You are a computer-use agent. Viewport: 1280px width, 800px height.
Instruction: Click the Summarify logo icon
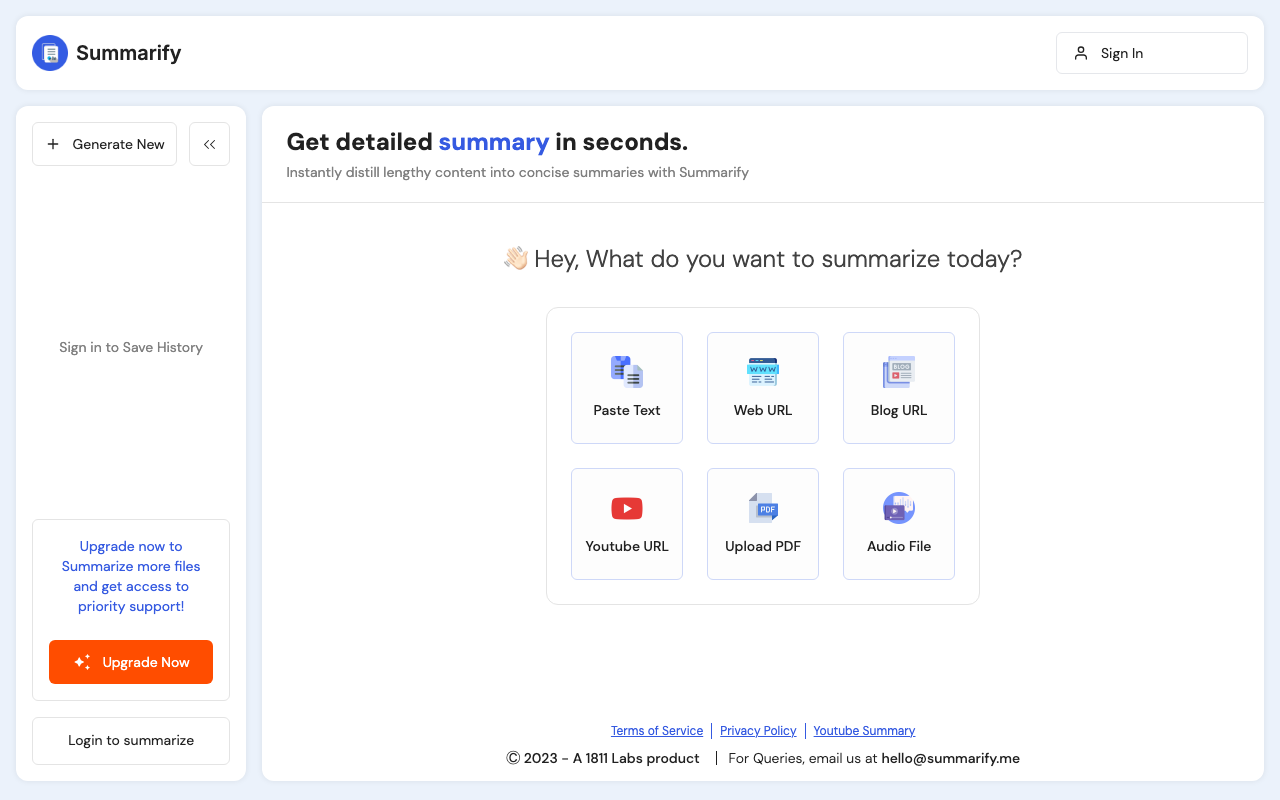50,53
